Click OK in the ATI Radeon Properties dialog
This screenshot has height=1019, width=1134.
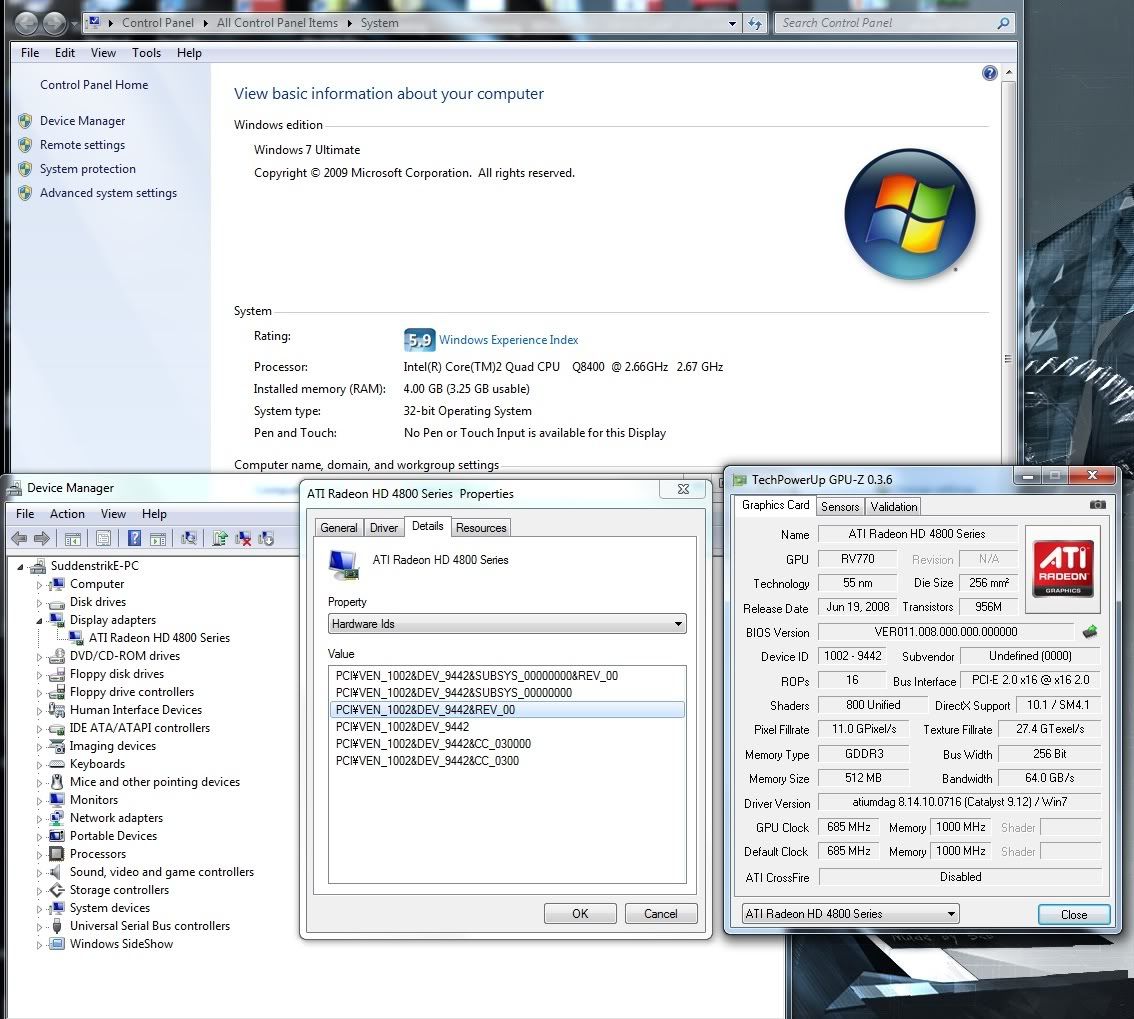(x=580, y=913)
